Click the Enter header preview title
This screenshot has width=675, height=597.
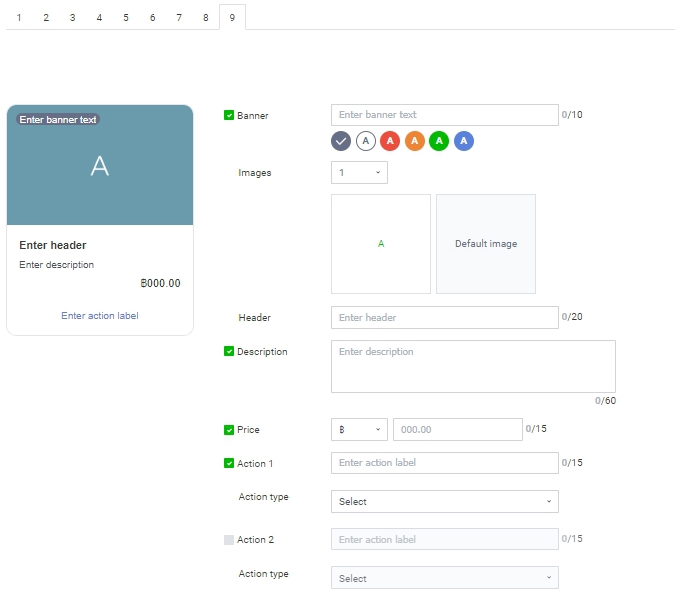[53, 245]
